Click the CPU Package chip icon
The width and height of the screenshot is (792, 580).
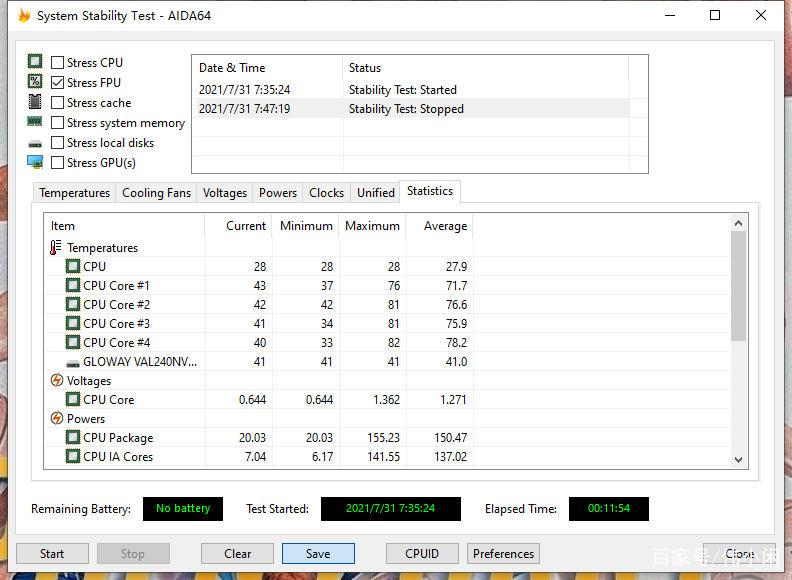click(x=72, y=437)
